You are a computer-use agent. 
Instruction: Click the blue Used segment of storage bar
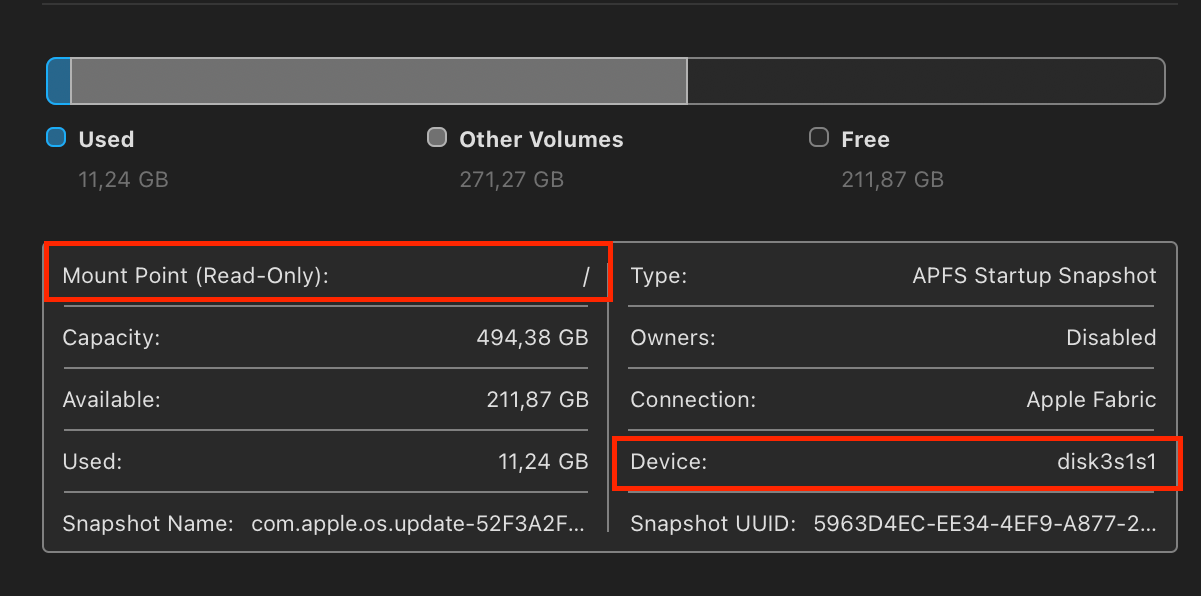click(59, 81)
